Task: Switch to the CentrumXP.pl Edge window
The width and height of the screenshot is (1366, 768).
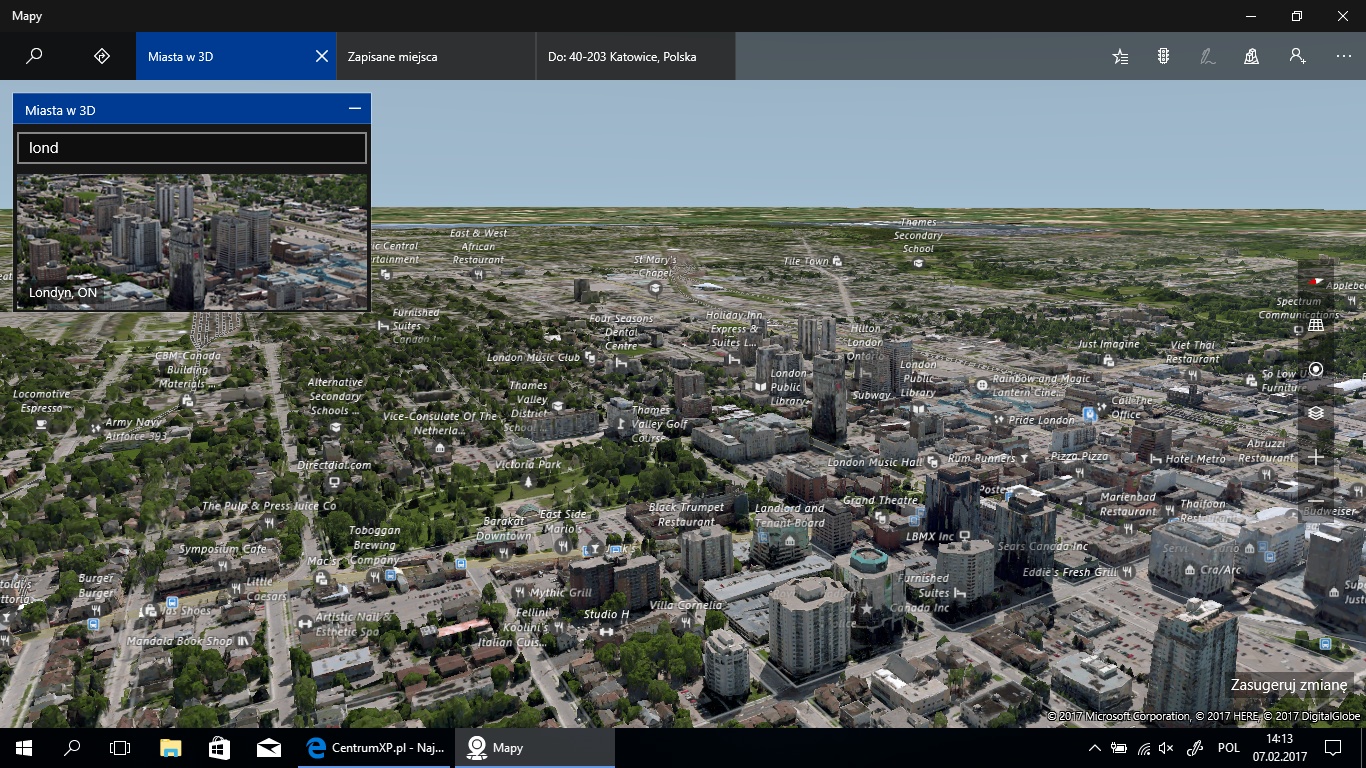Action: [374, 747]
